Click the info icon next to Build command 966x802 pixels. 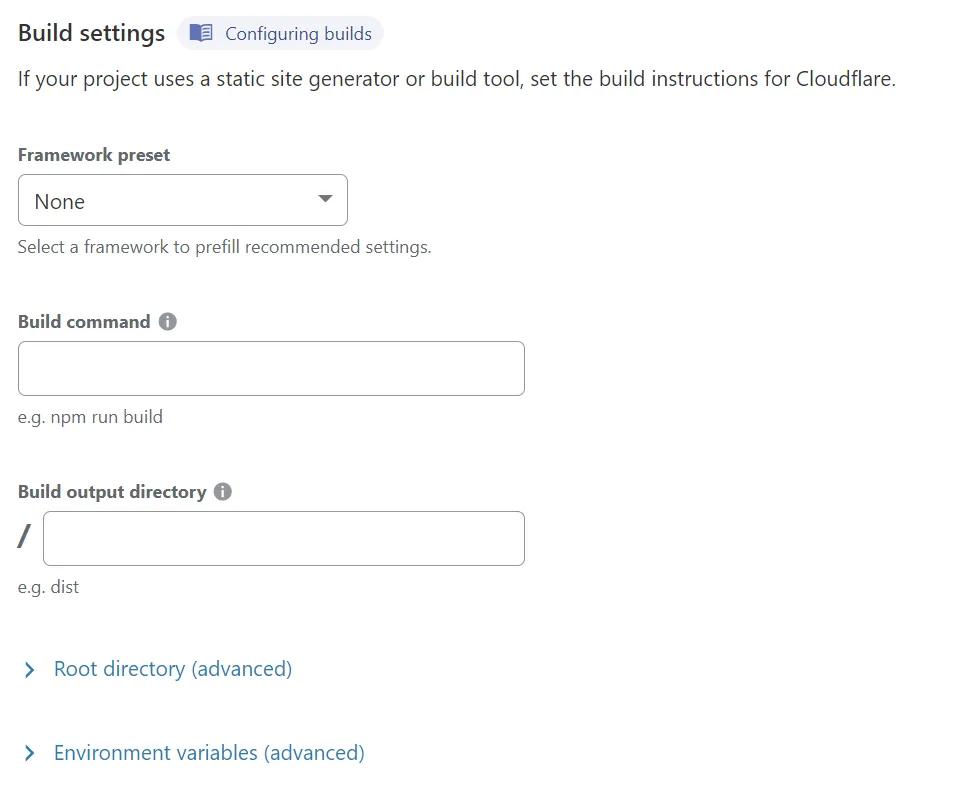167,321
